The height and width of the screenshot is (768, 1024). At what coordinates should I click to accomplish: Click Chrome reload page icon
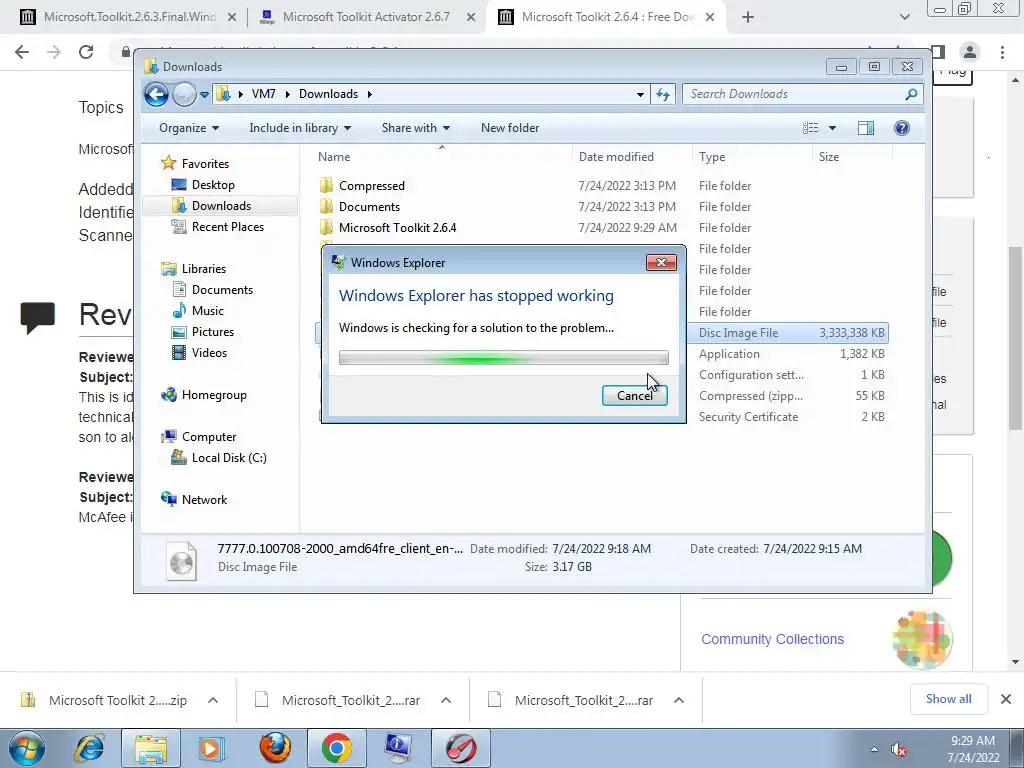(x=86, y=52)
